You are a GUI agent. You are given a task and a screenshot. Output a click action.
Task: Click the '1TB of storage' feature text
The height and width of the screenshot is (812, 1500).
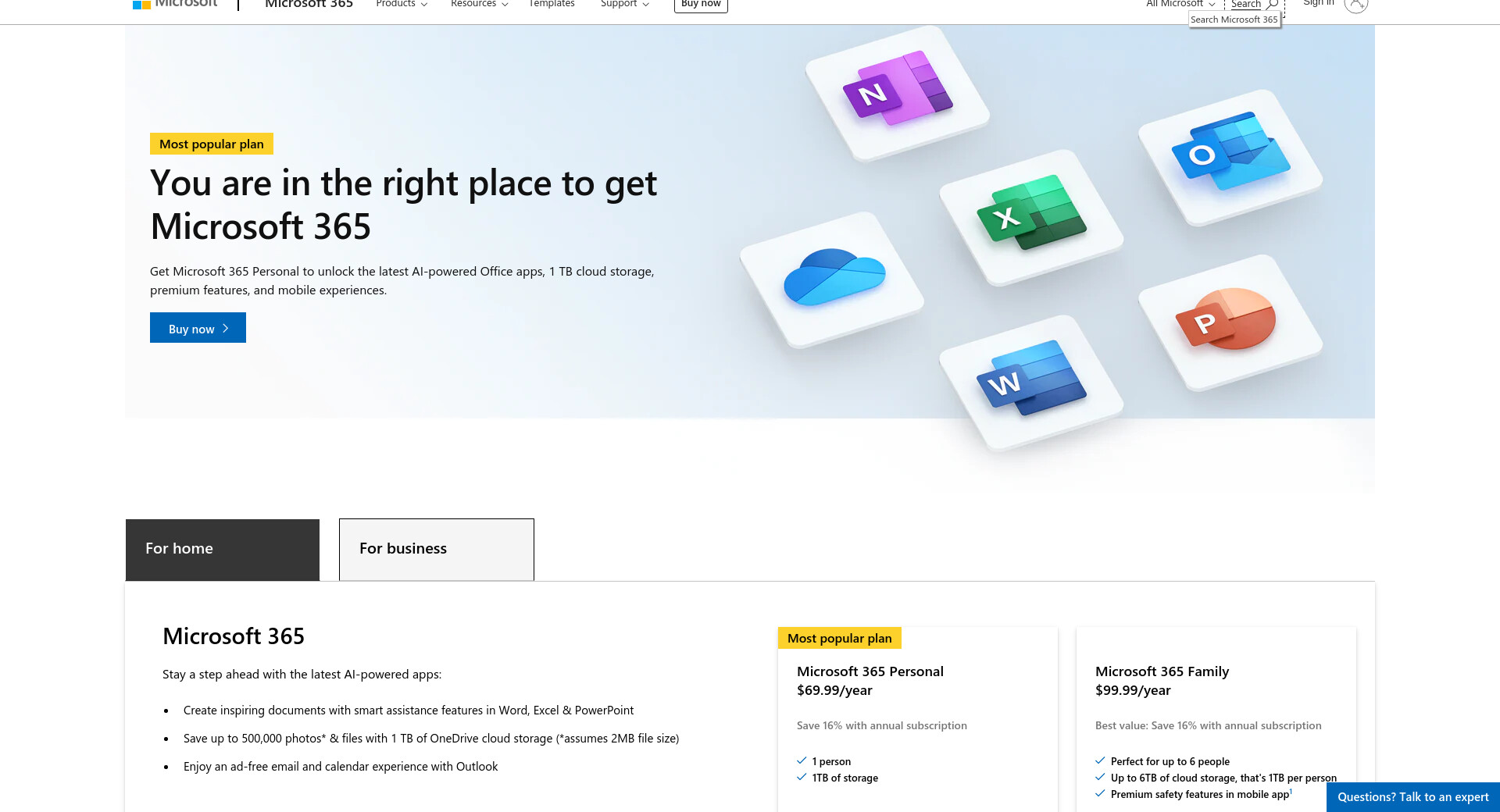(845, 778)
